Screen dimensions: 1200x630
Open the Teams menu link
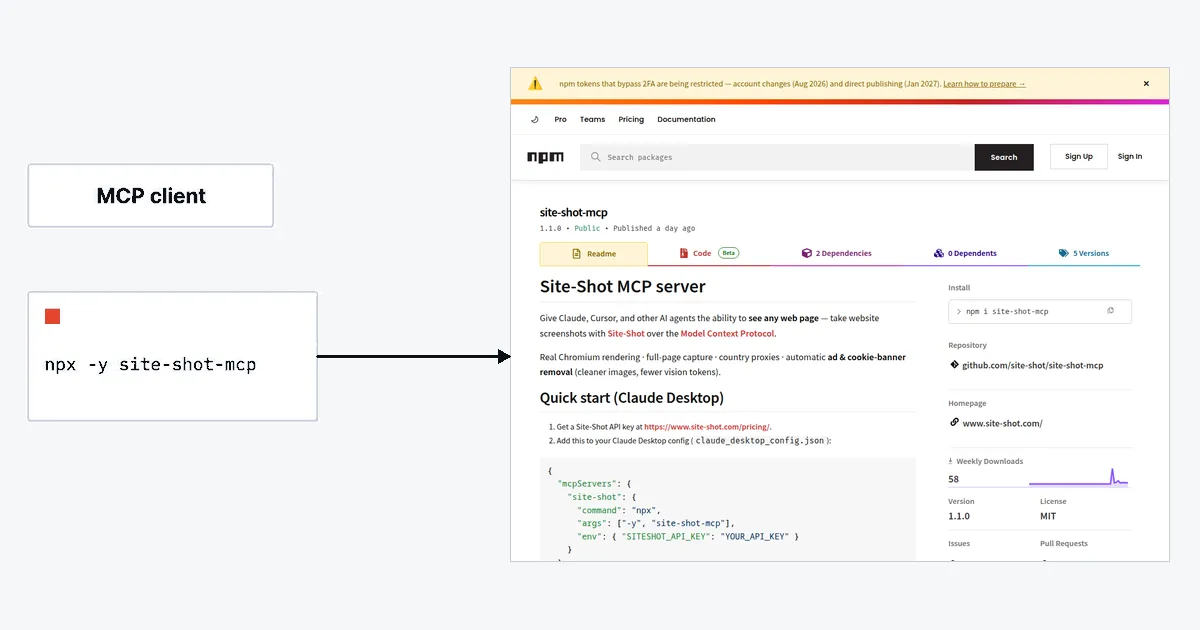coord(592,119)
